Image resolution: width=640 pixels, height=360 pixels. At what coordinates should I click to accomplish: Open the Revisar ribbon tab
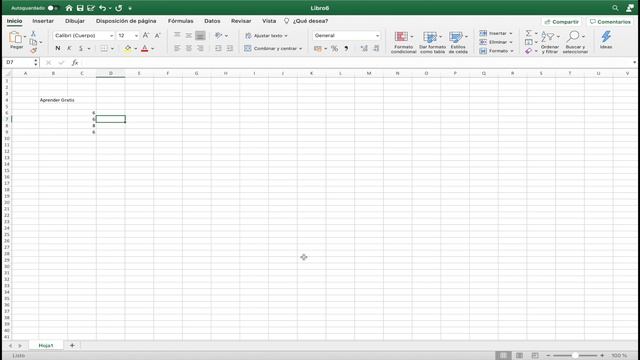pos(241,21)
